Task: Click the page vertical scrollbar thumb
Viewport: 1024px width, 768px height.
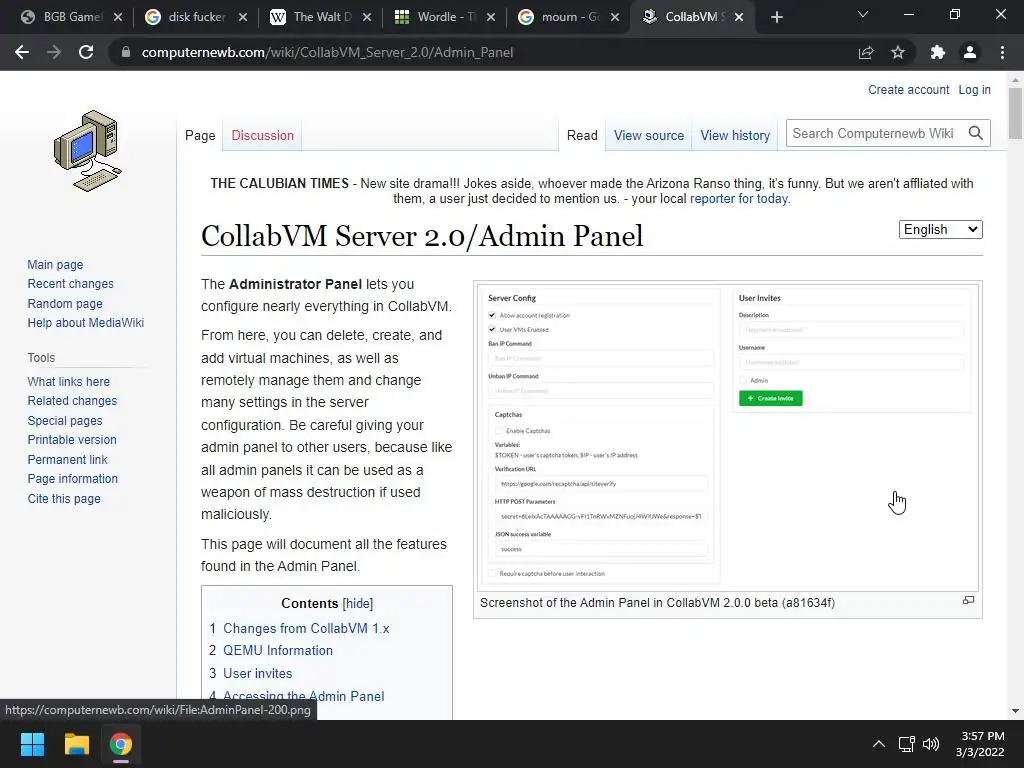Action: [x=1014, y=112]
